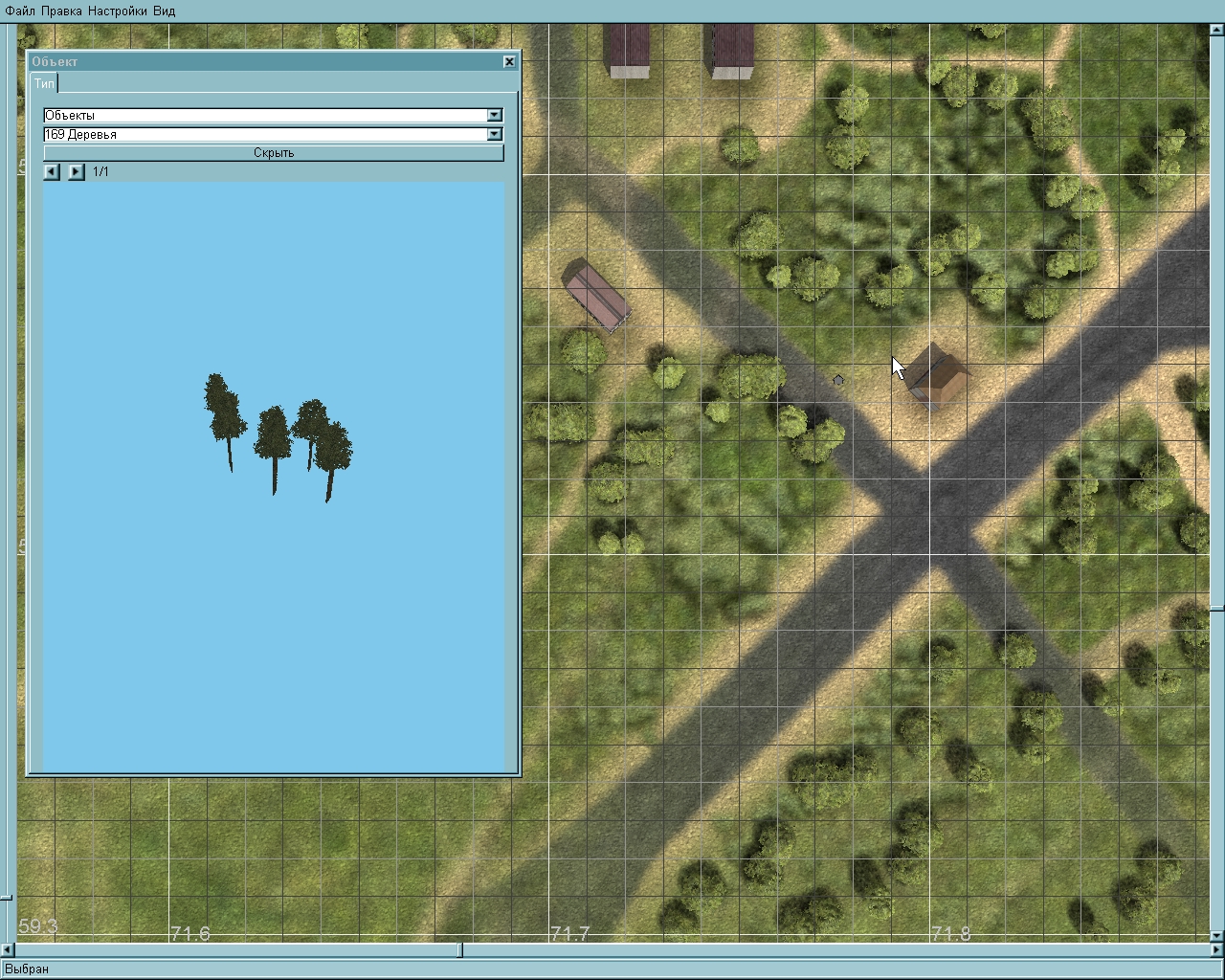
Task: Click the Скрыть button
Action: [274, 153]
